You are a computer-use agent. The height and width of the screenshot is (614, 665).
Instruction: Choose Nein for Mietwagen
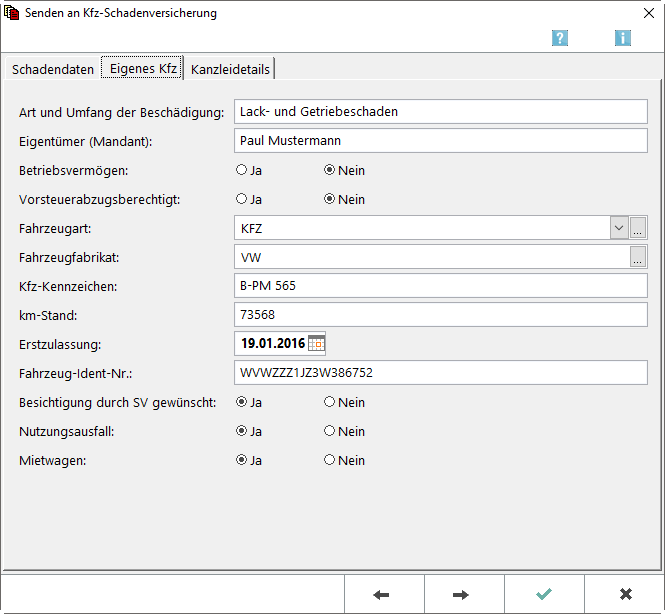[329, 461]
